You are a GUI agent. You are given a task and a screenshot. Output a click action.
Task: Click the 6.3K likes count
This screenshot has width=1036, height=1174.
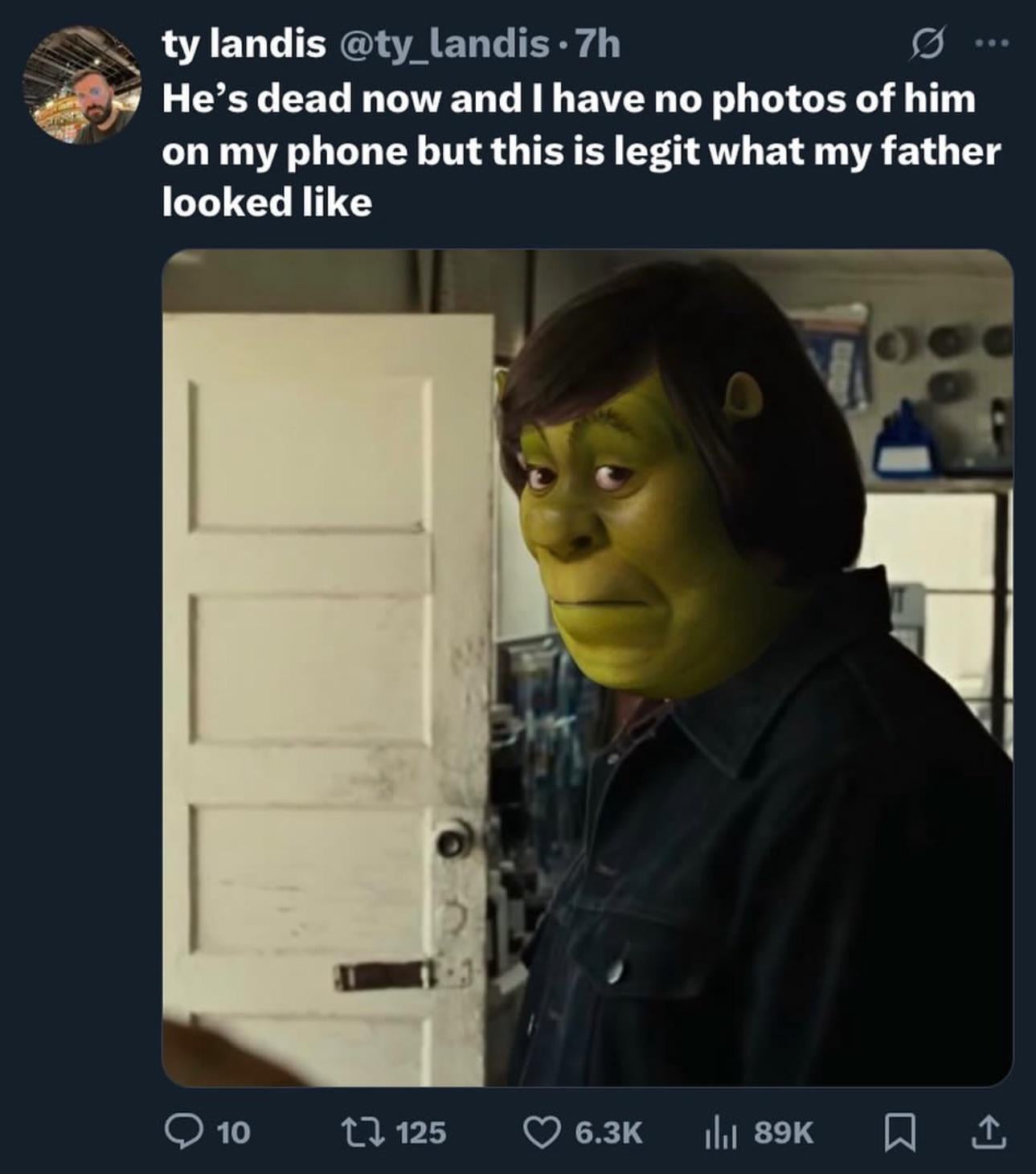608,1132
